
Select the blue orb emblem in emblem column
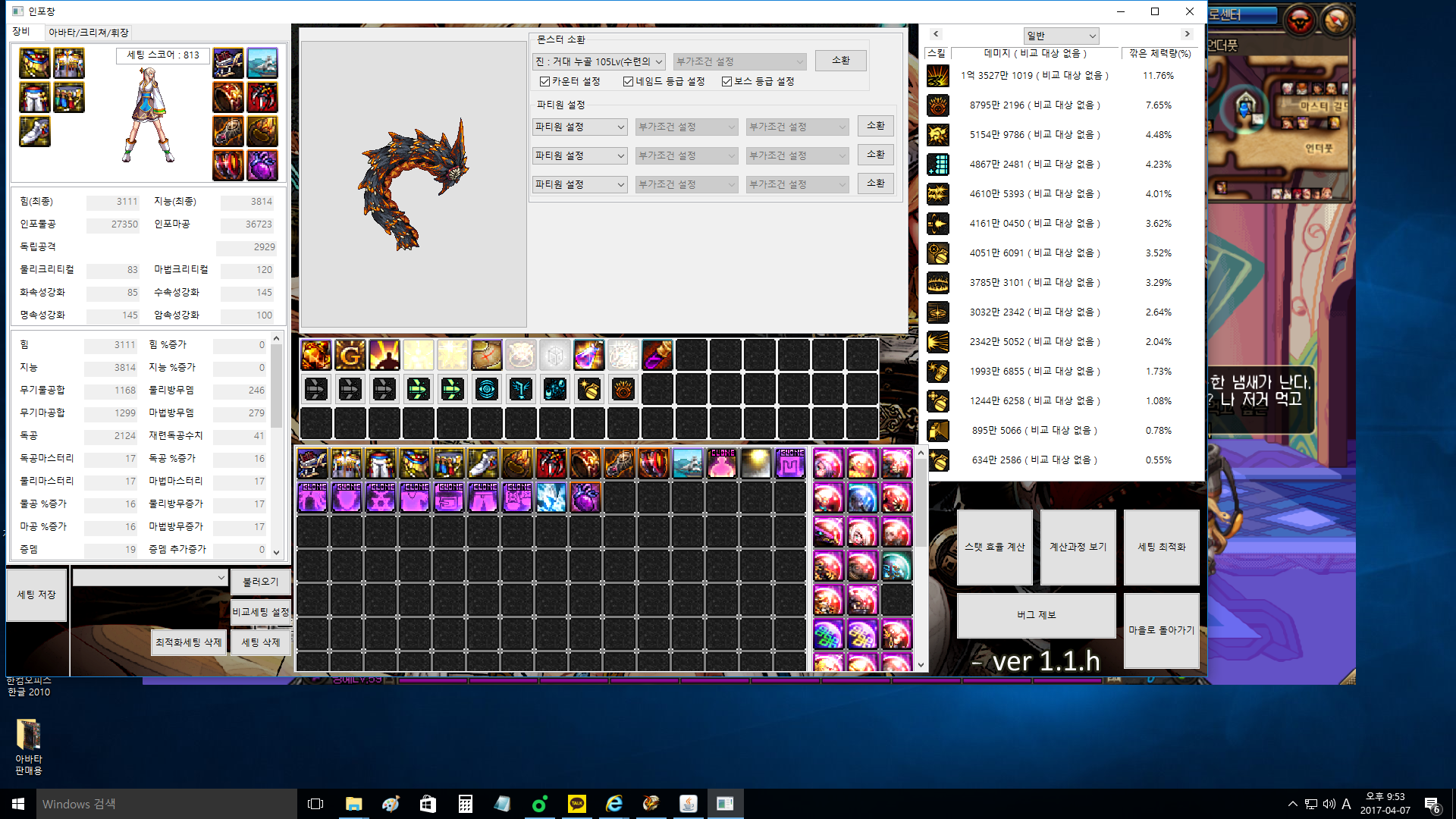[862, 498]
